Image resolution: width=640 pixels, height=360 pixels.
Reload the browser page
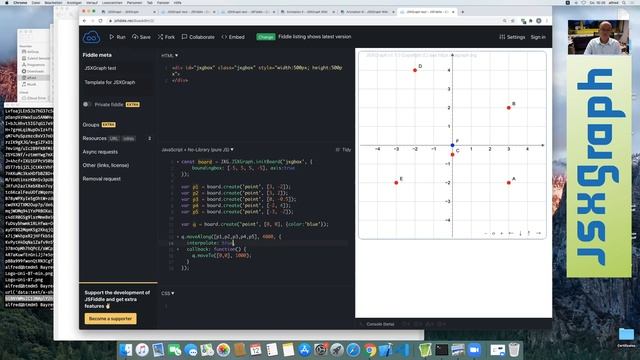pyautogui.click(x=100, y=20)
